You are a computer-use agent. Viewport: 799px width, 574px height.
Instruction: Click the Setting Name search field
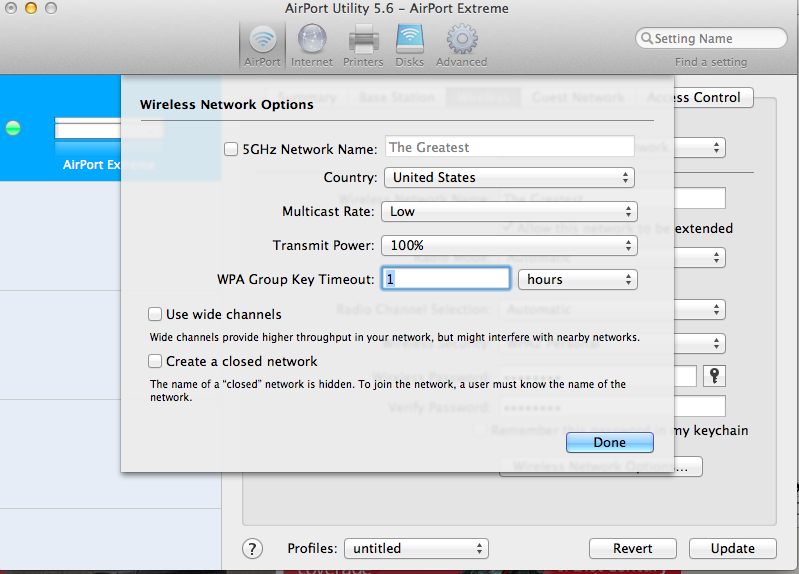(x=711, y=38)
